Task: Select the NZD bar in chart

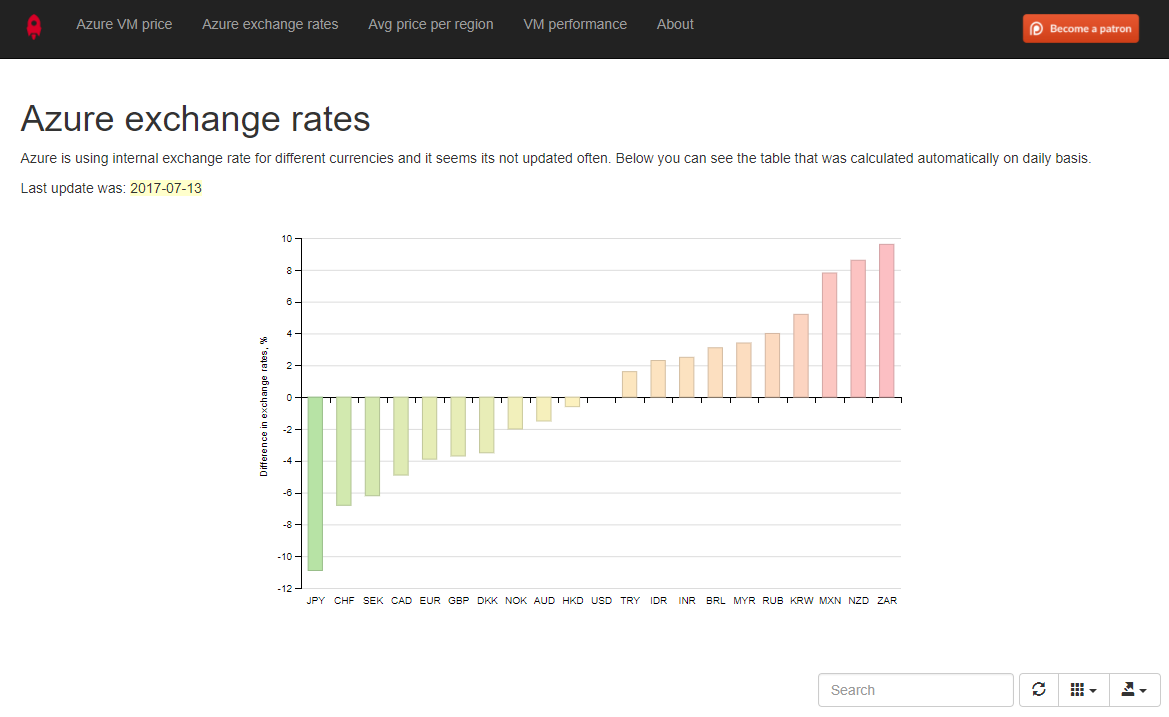Action: coord(858,329)
